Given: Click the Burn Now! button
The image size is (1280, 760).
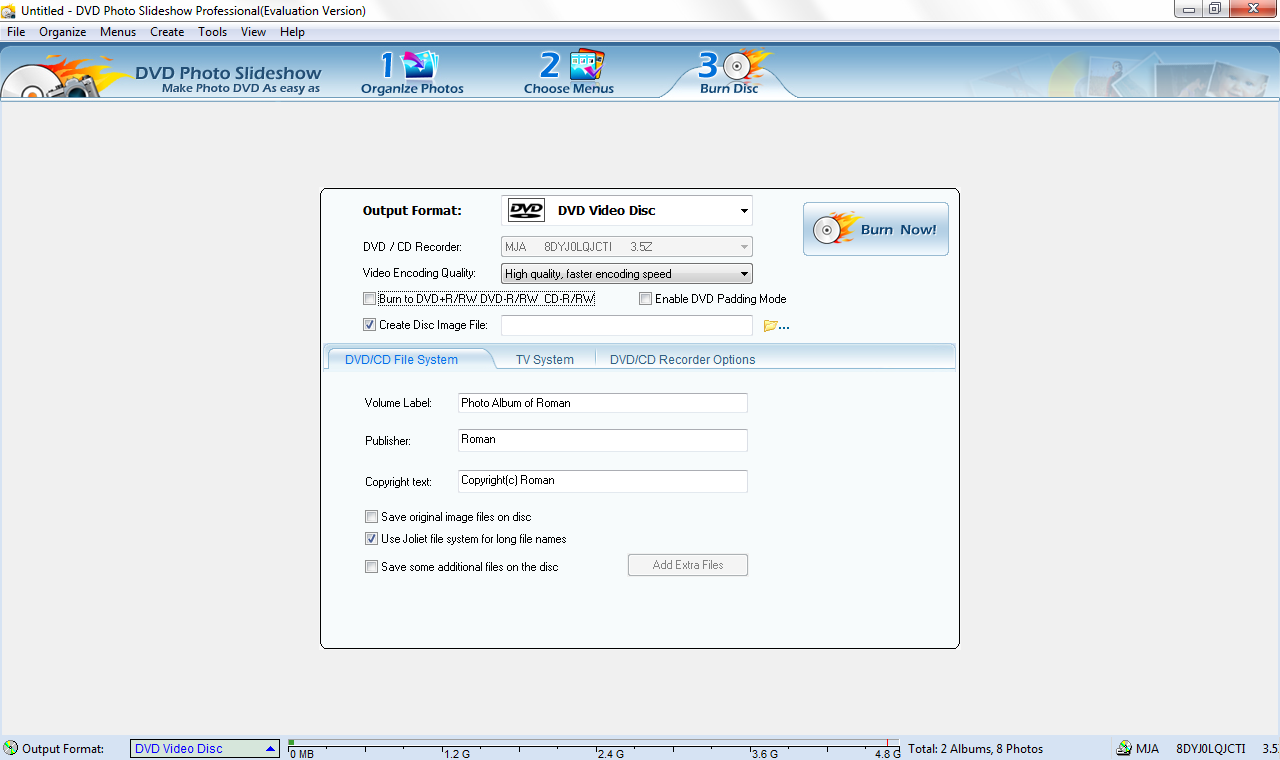Looking at the screenshot, I should pyautogui.click(x=876, y=229).
